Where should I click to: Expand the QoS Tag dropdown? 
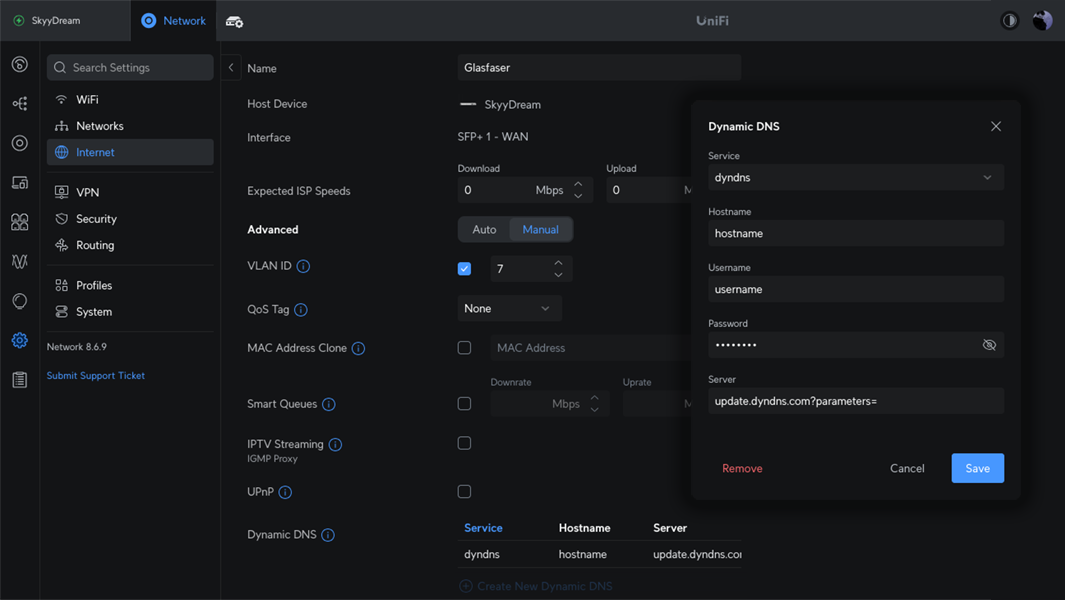(508, 309)
